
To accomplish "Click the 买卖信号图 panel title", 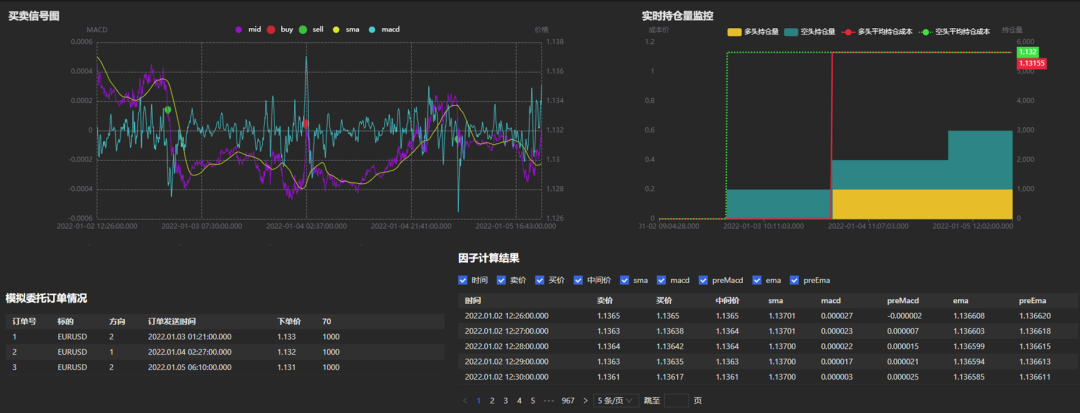I will 33,16.
